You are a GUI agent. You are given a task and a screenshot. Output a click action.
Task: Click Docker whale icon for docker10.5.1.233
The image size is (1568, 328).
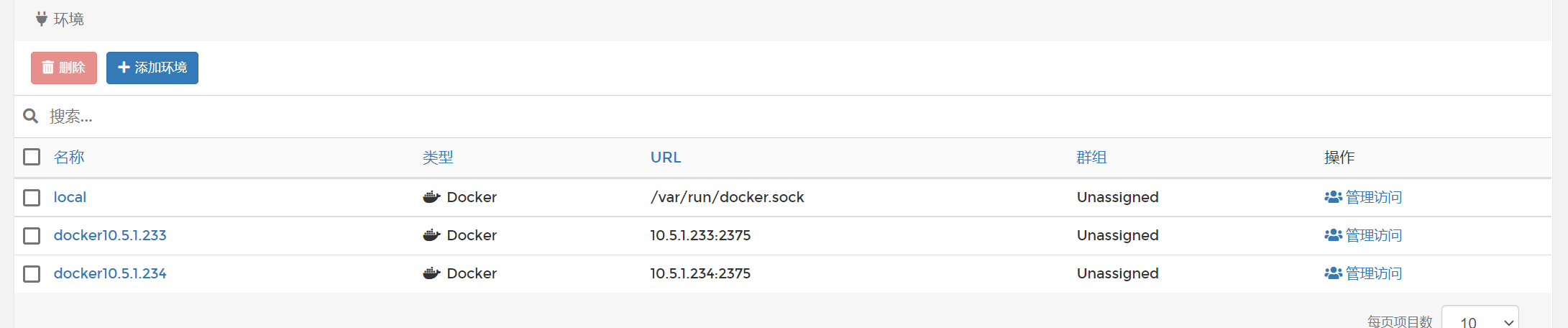pos(431,235)
